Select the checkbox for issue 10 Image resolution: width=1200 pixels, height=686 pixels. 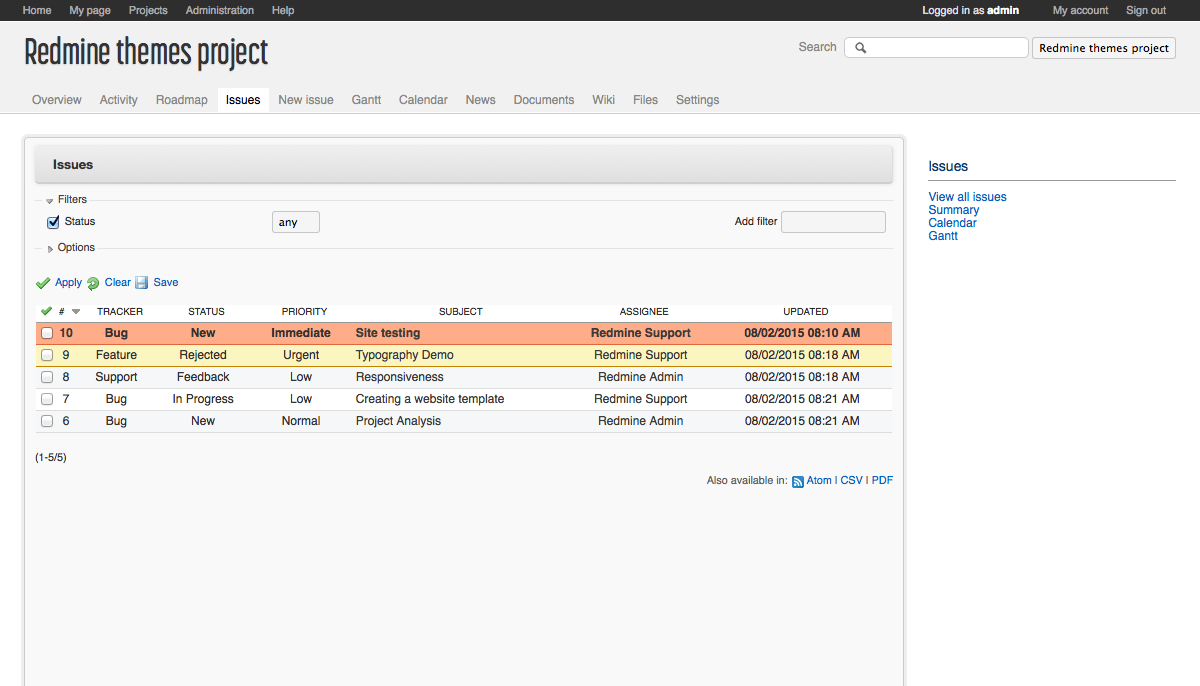(47, 333)
